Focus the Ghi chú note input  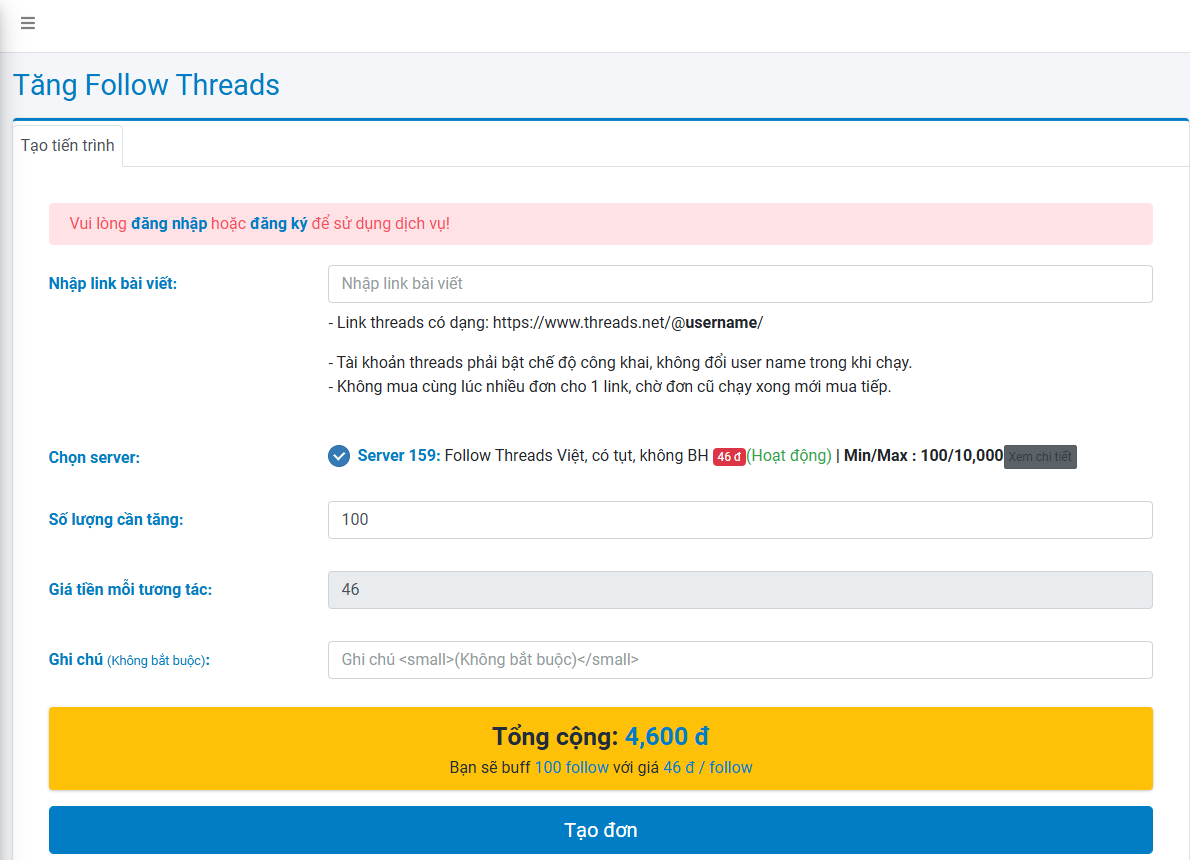click(x=740, y=660)
